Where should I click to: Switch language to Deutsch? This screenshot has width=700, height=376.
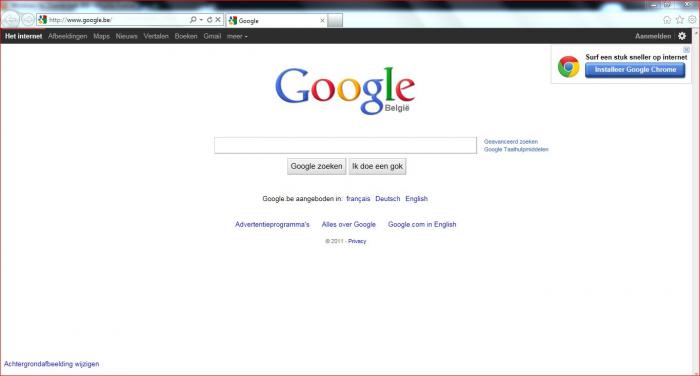[388, 199]
